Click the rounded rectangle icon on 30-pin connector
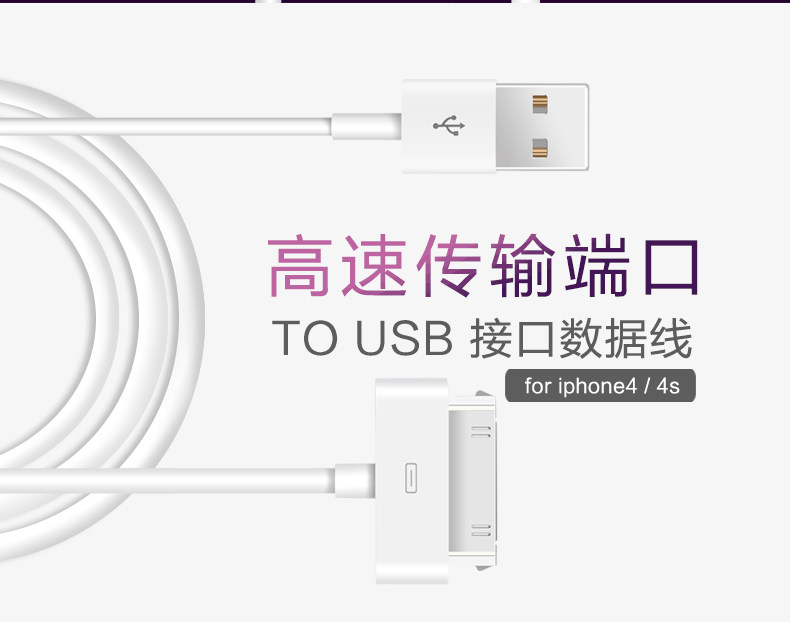 coord(411,478)
